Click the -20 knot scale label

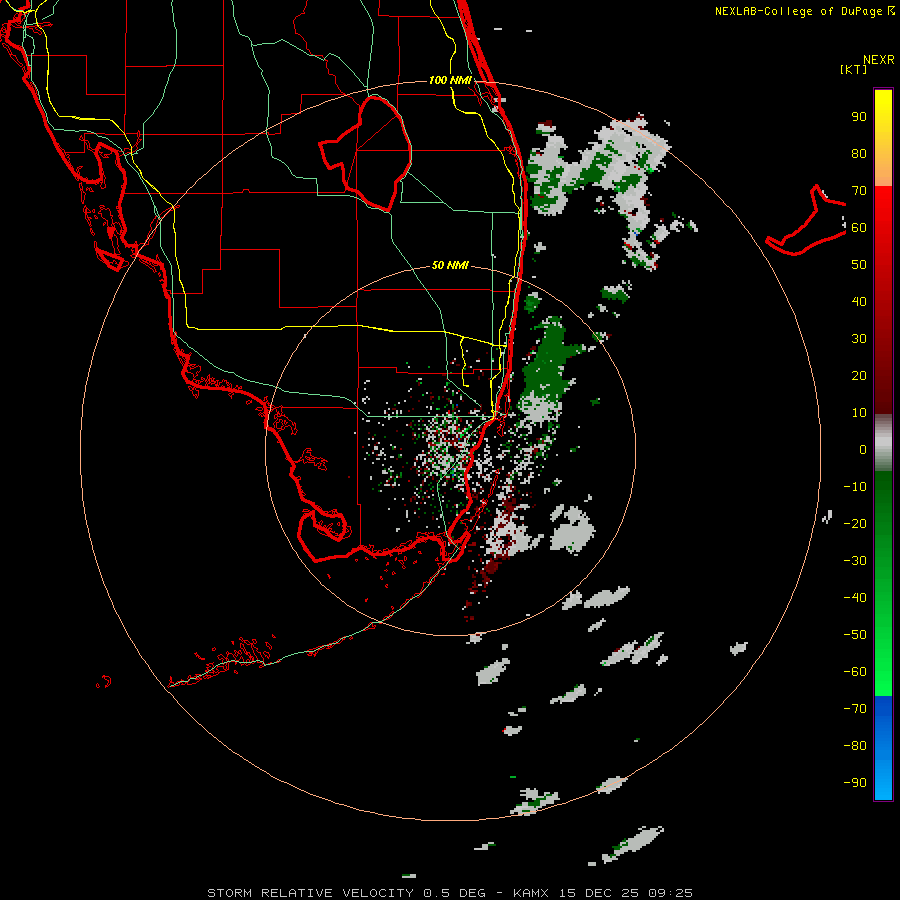pyautogui.click(x=855, y=523)
